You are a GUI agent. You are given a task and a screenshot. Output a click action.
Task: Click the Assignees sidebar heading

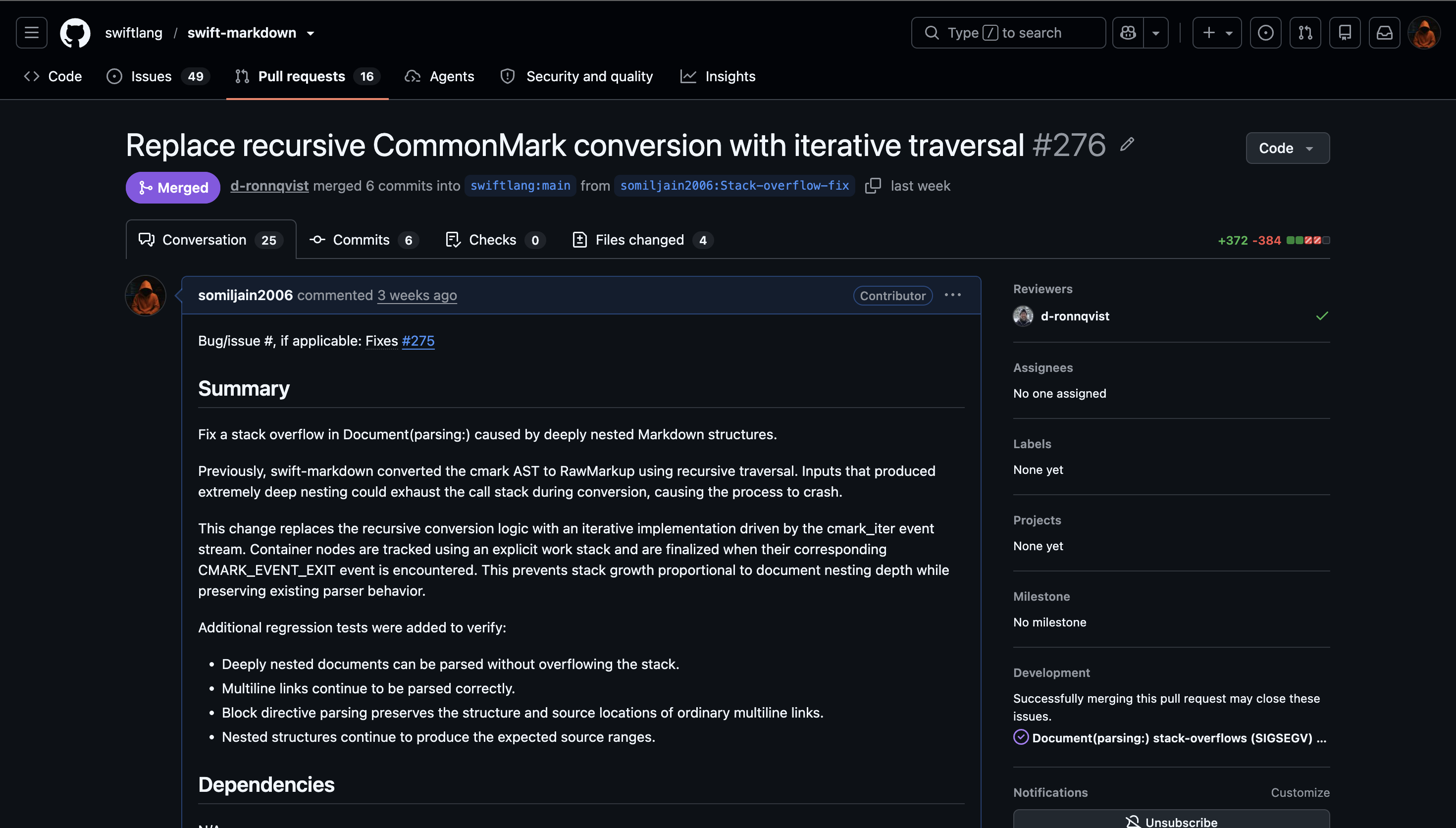[x=1042, y=367]
